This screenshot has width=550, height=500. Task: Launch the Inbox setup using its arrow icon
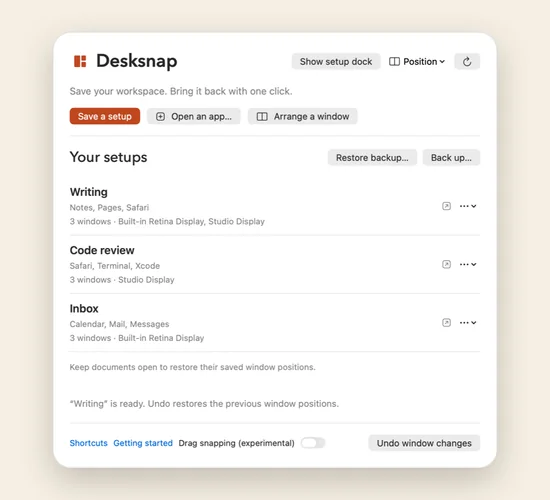pos(446,322)
